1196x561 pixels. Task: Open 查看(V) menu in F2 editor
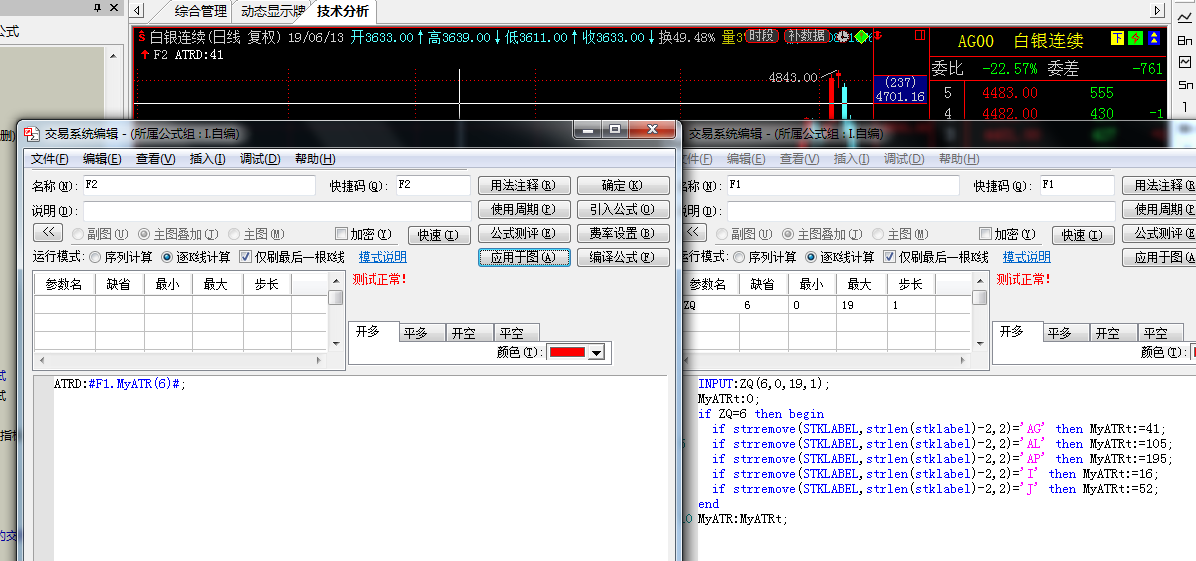[156, 159]
